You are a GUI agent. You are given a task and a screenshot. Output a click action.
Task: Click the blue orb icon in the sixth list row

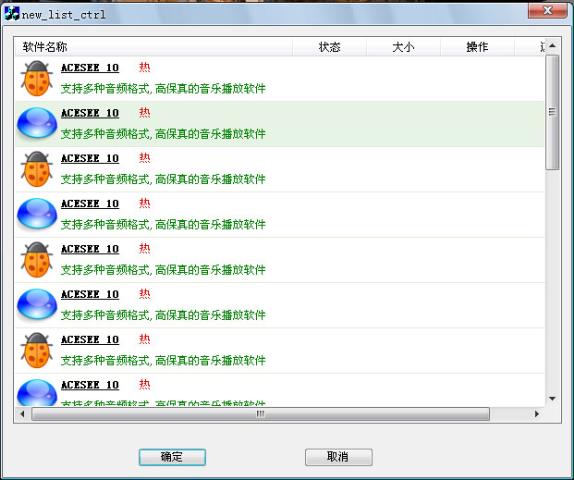point(37,304)
